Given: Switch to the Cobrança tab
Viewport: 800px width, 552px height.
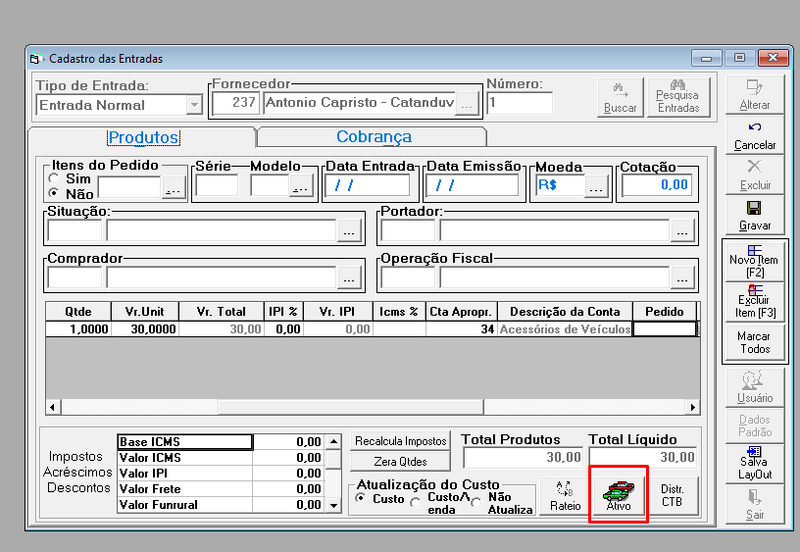Looking at the screenshot, I should 373,137.
